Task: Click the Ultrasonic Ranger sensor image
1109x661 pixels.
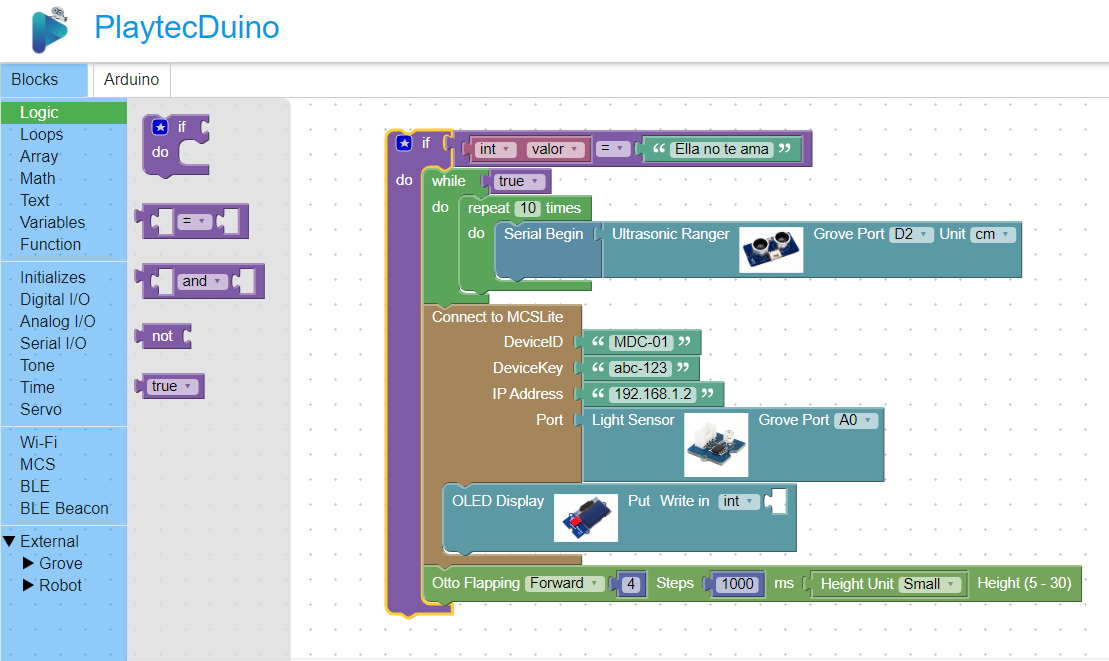Action: point(771,249)
